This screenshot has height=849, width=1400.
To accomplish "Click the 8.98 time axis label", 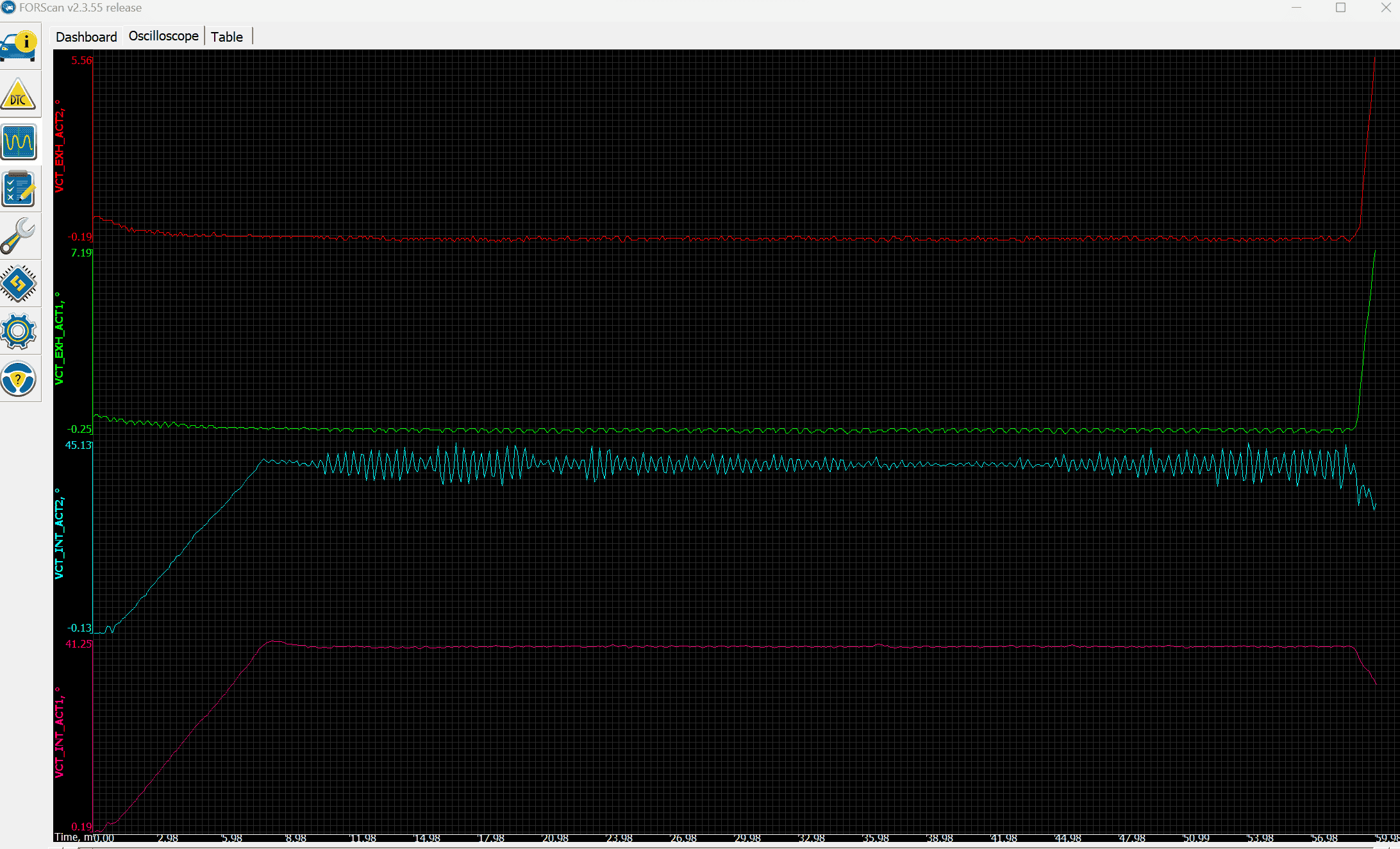I will click(296, 838).
